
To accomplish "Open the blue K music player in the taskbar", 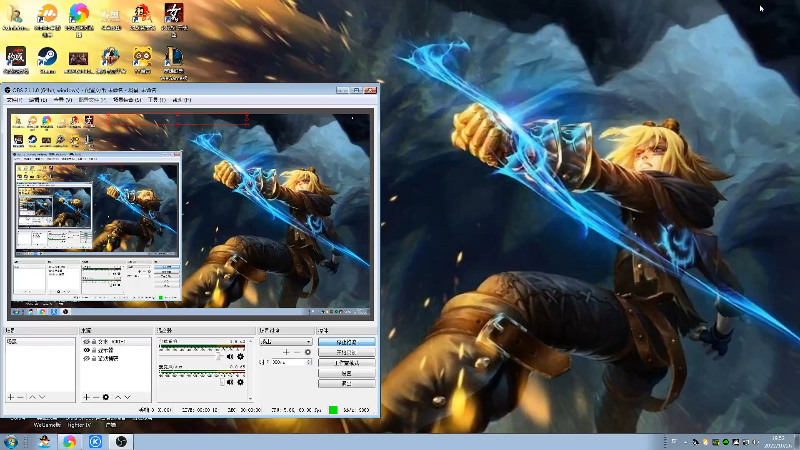I will pos(95,441).
